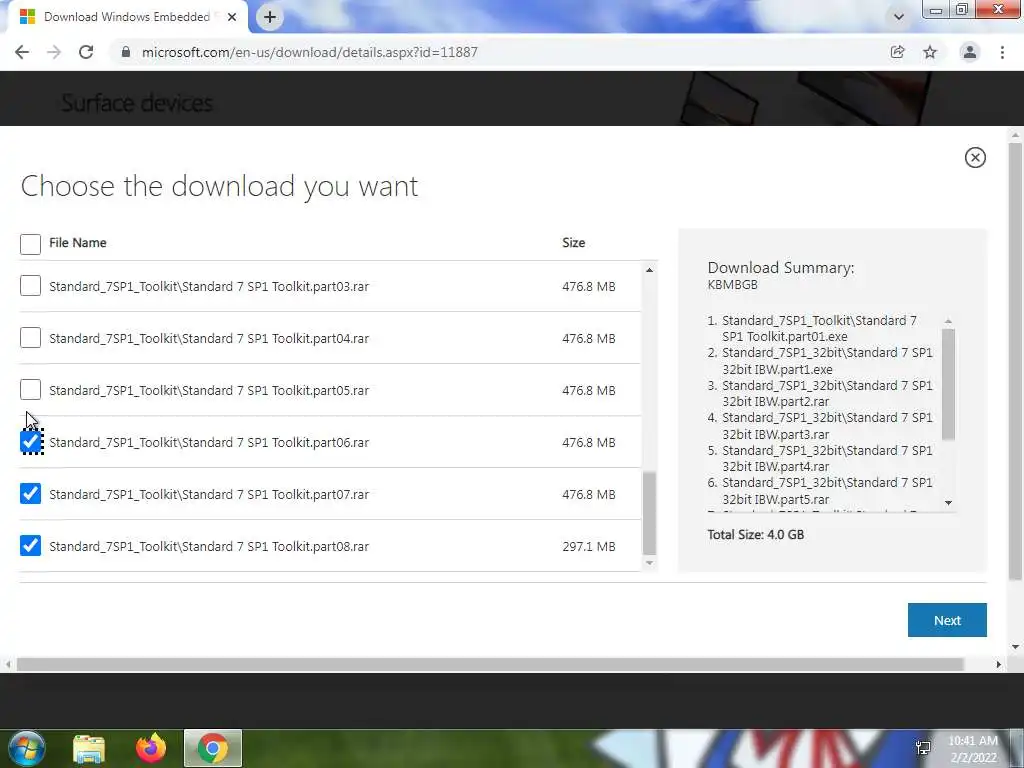1024x768 pixels.
Task: Click the Next button
Action: pyautogui.click(x=947, y=620)
